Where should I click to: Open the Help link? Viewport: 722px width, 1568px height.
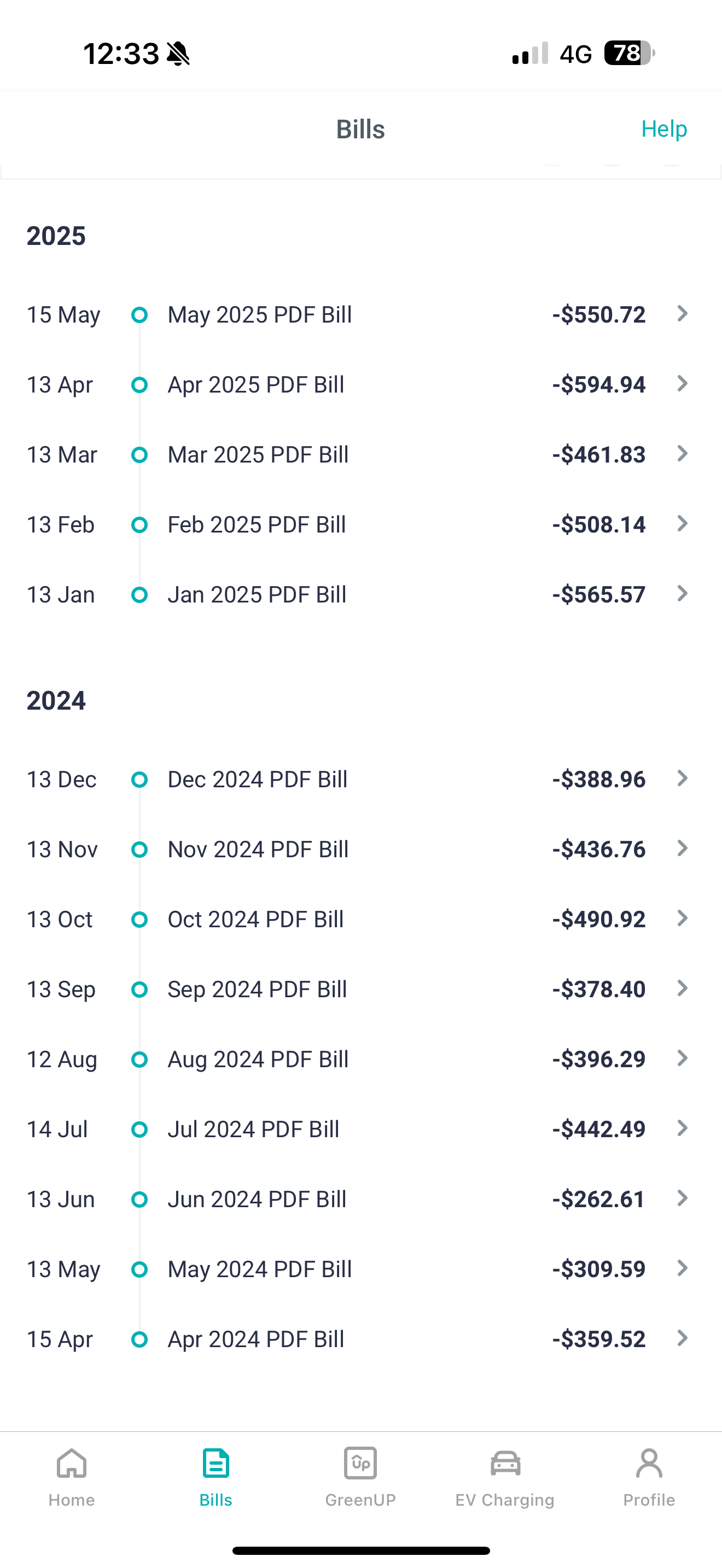coord(664,128)
